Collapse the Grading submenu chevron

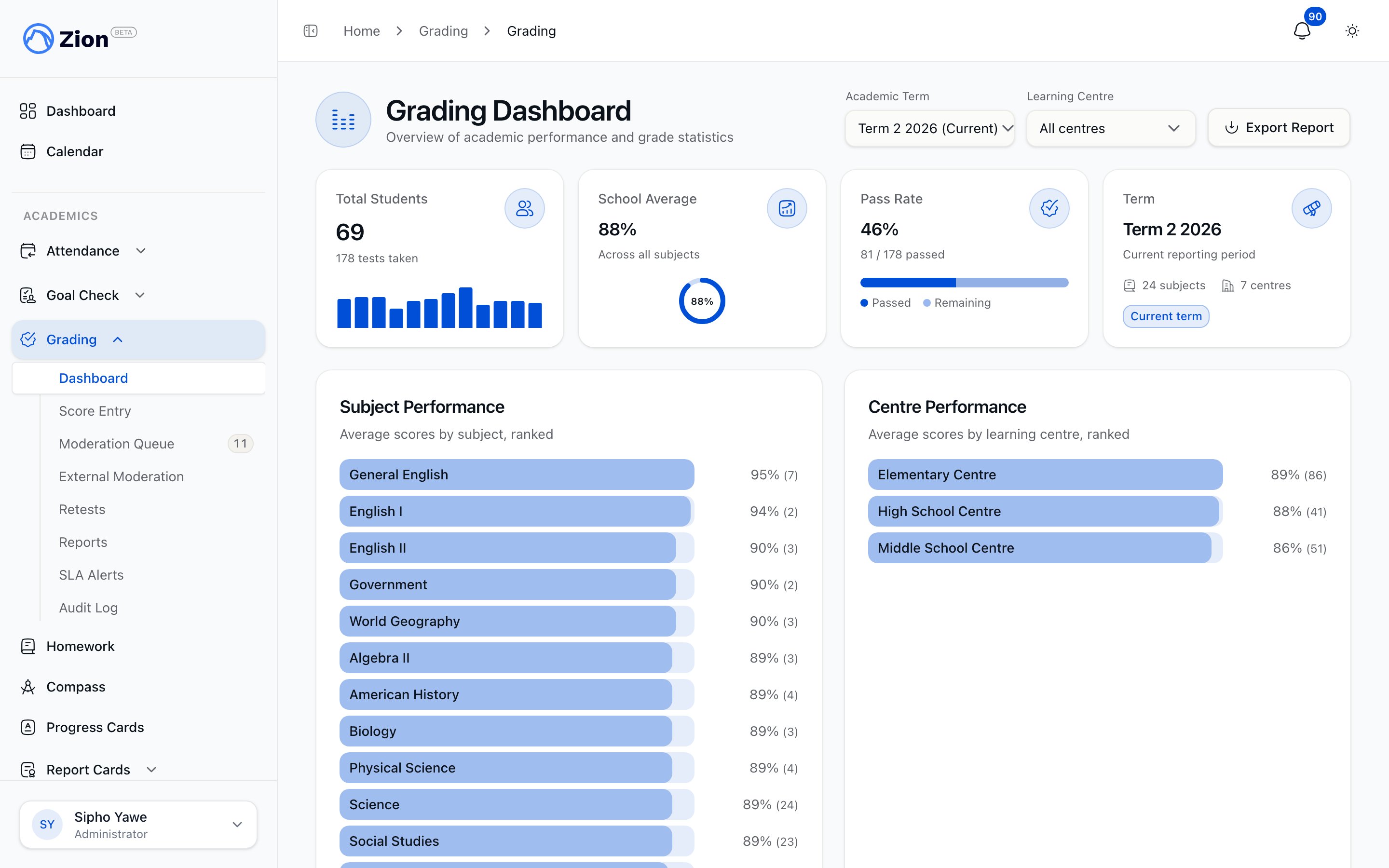pos(118,339)
